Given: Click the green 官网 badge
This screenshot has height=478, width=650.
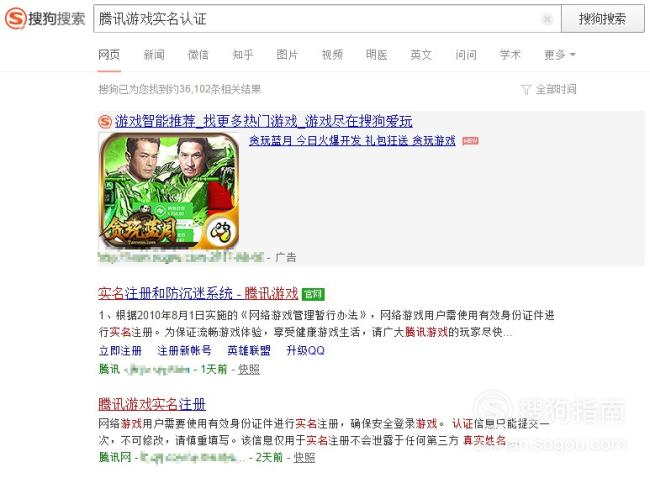Looking at the screenshot, I should click(x=313, y=294).
